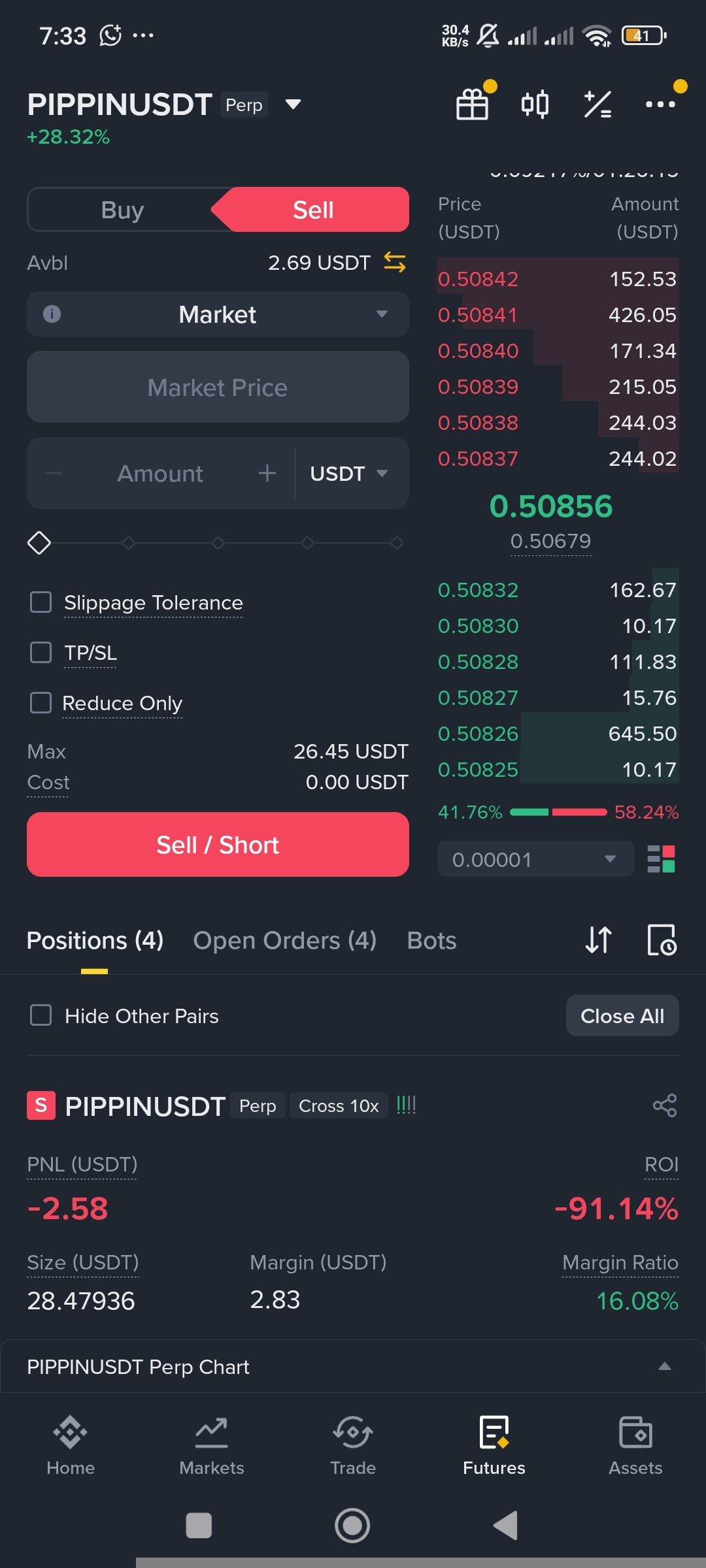
Task: Open the order history icon
Action: coord(662,940)
